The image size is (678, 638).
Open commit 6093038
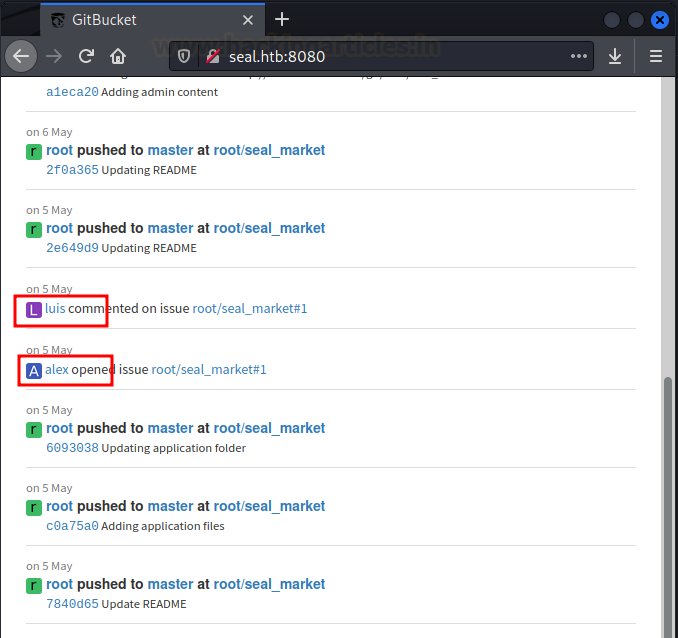(72, 448)
